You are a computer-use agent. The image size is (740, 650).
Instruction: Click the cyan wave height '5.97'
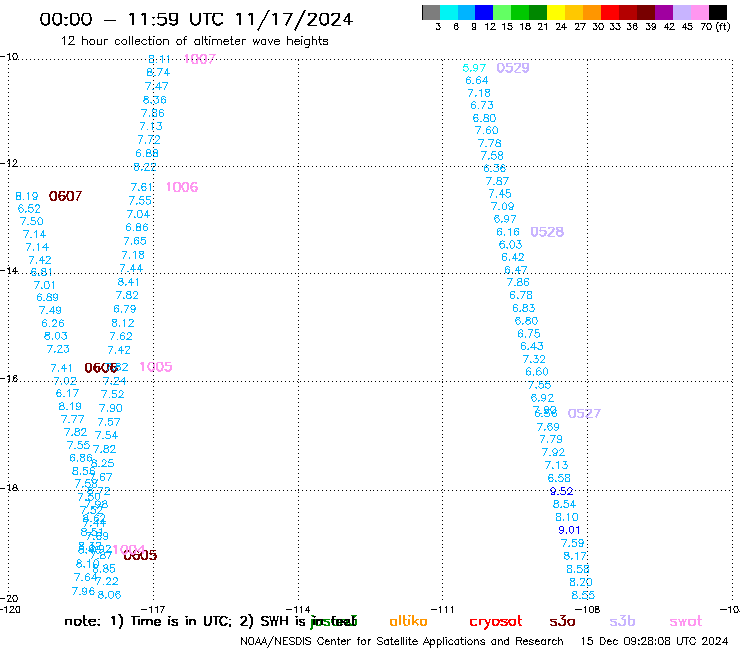[x=474, y=68]
